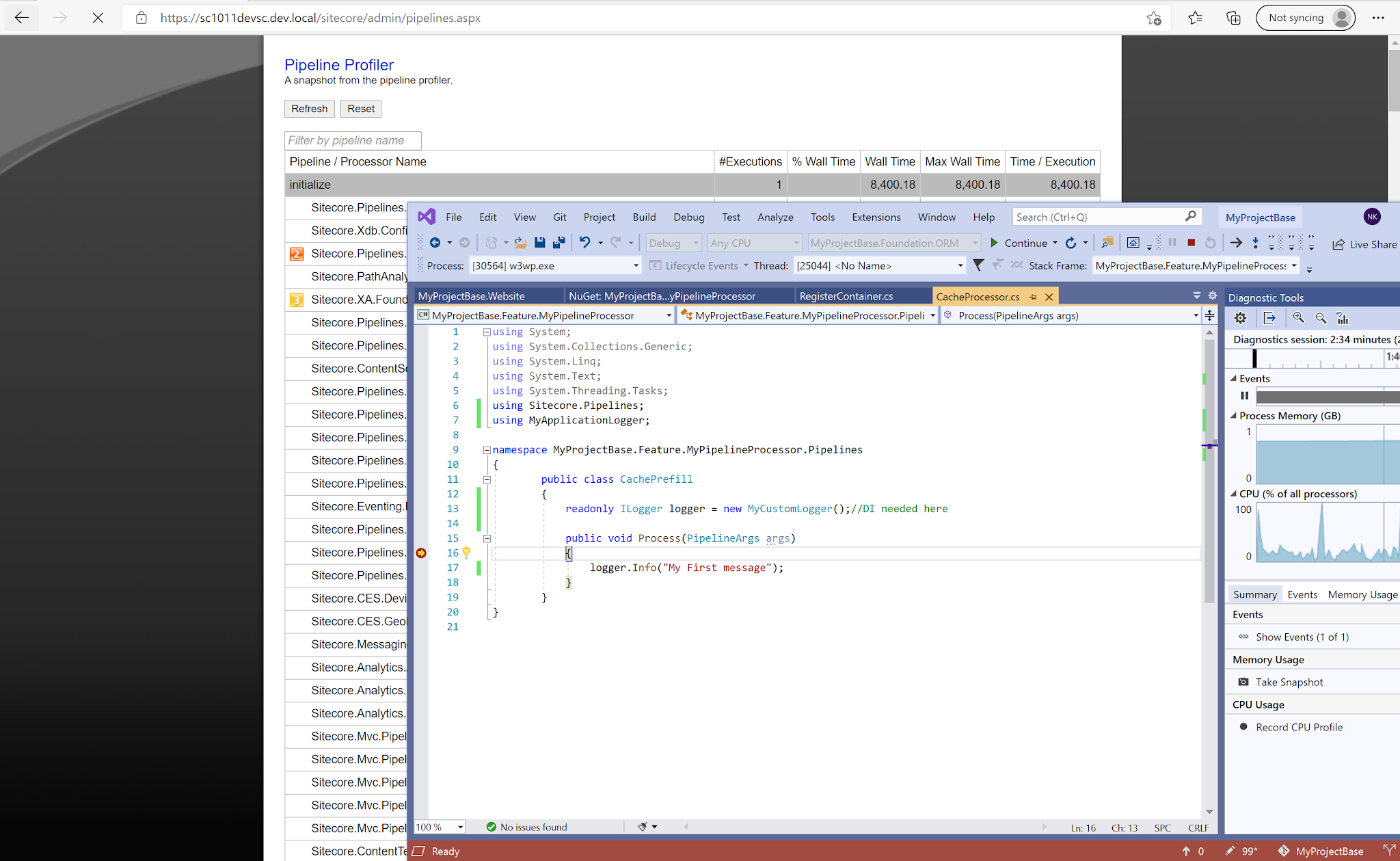
Task: Click Continue to resume debugging
Action: (x=1018, y=243)
